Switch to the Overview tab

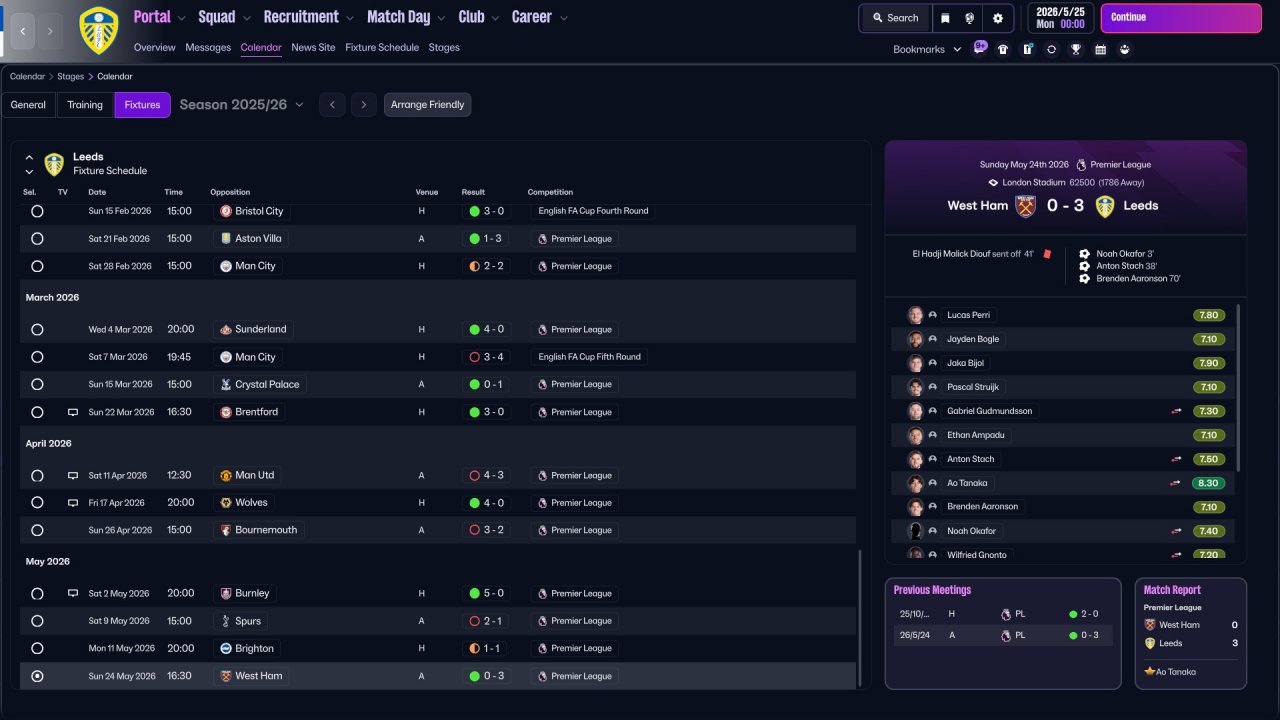pyautogui.click(x=154, y=47)
